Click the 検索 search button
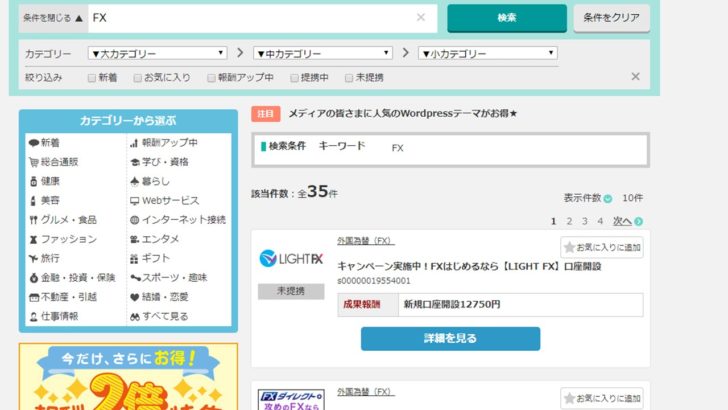 tap(507, 18)
